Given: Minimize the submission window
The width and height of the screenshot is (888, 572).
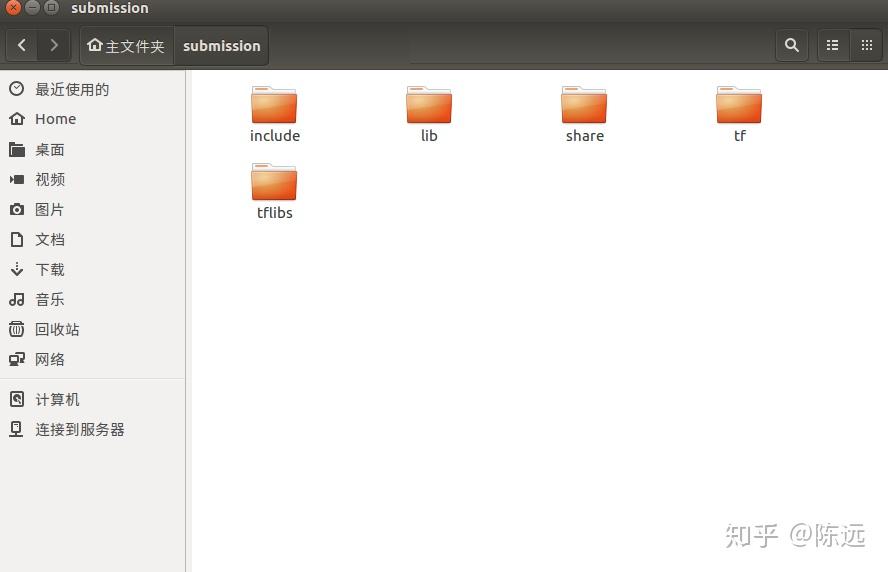Looking at the screenshot, I should coord(33,7).
